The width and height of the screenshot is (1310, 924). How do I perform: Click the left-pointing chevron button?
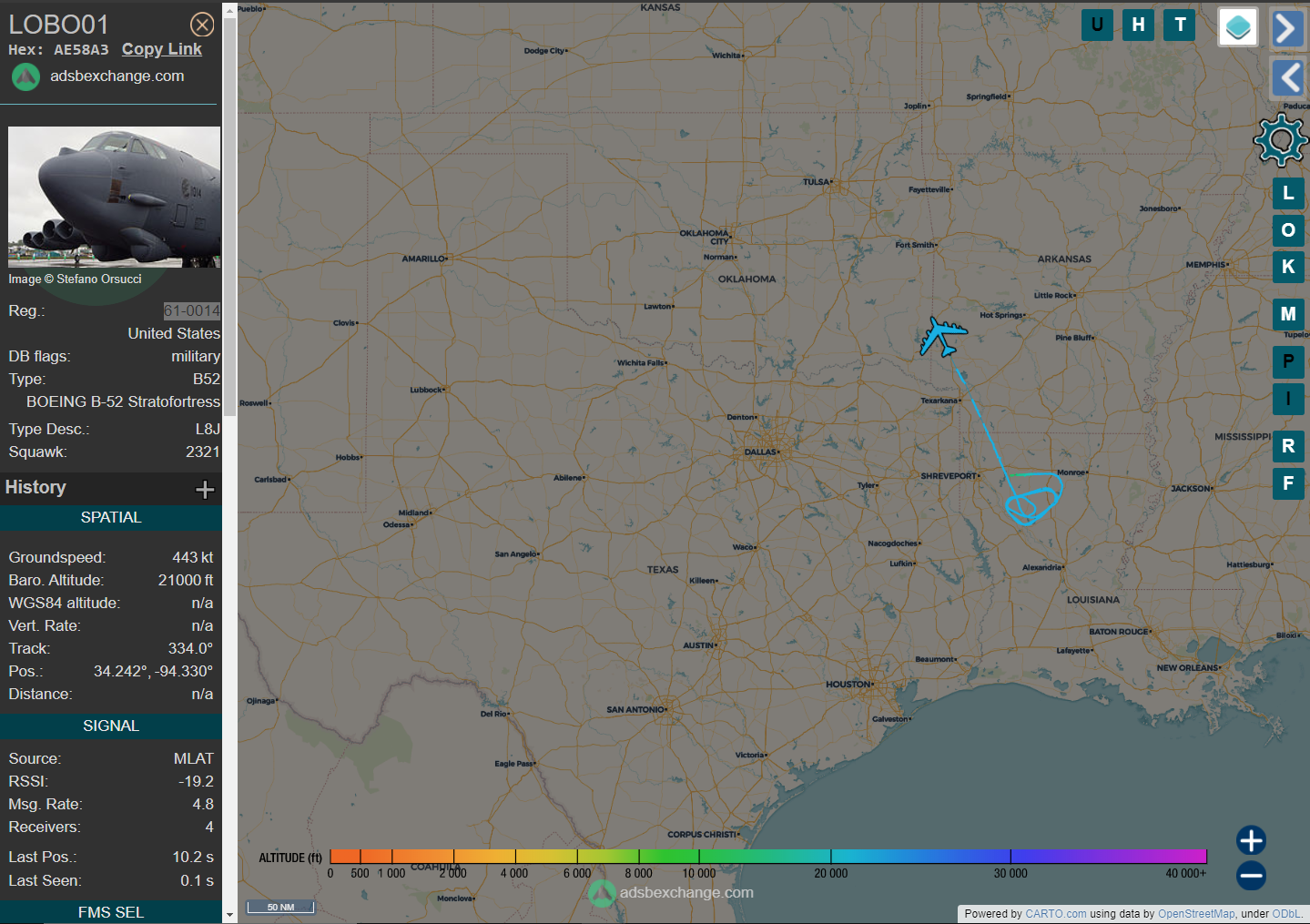click(1287, 78)
